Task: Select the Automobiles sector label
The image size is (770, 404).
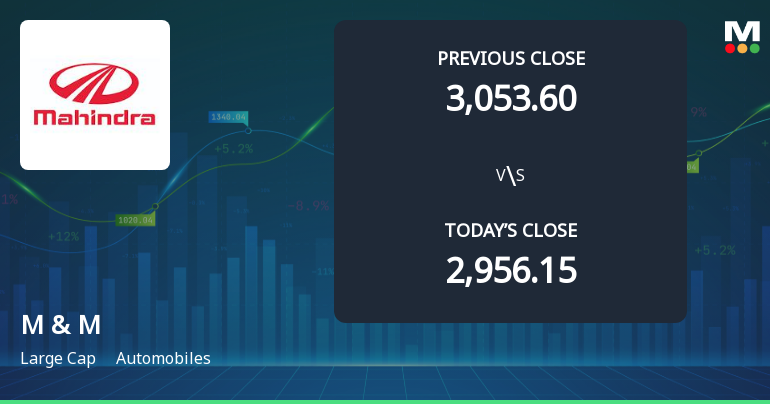Action: (163, 358)
